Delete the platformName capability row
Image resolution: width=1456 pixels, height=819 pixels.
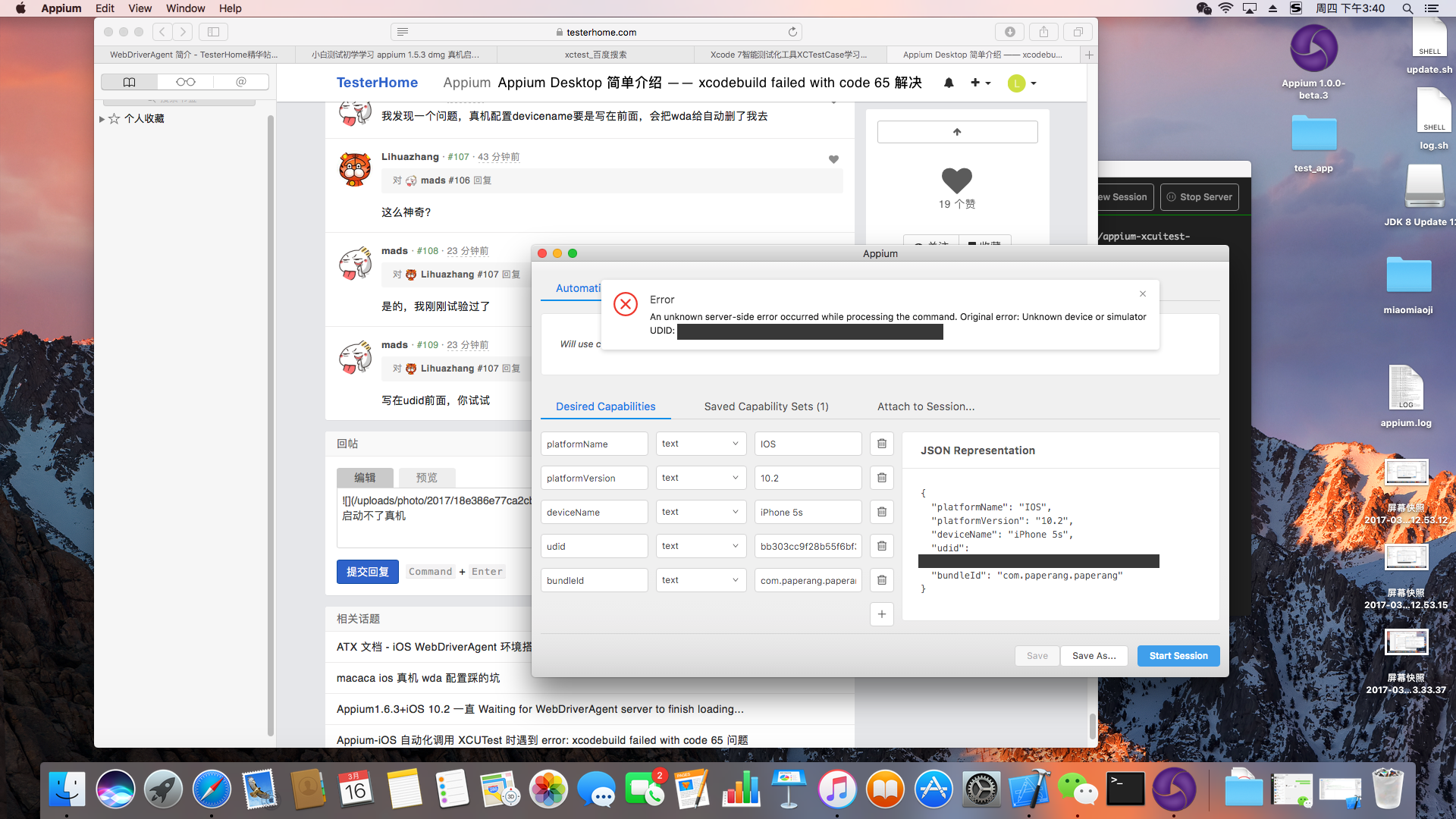click(x=881, y=444)
